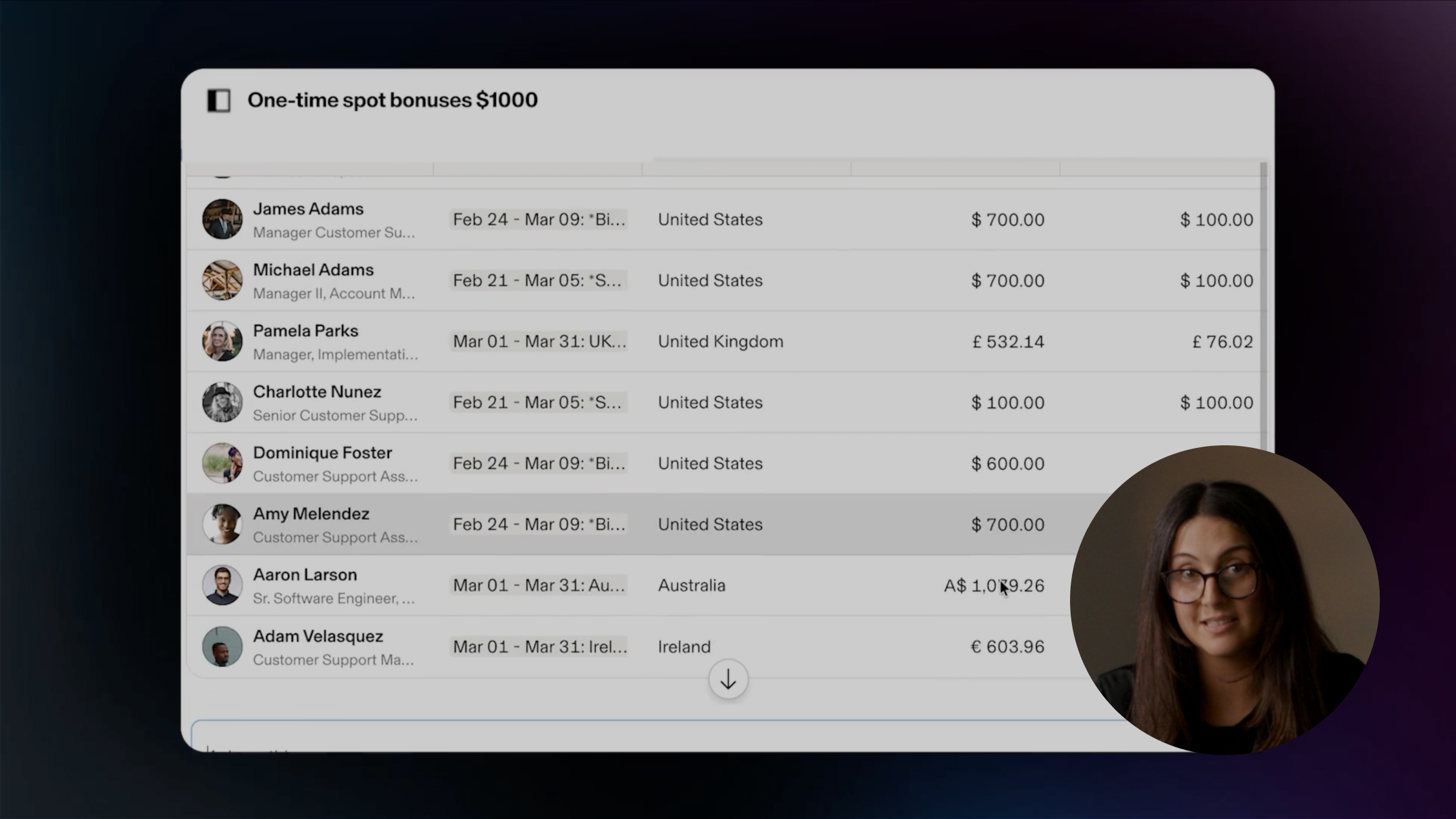The width and height of the screenshot is (1456, 819).
Task: Click James Adams' Feb 24 - Mar 09 pay period
Action: click(x=538, y=219)
